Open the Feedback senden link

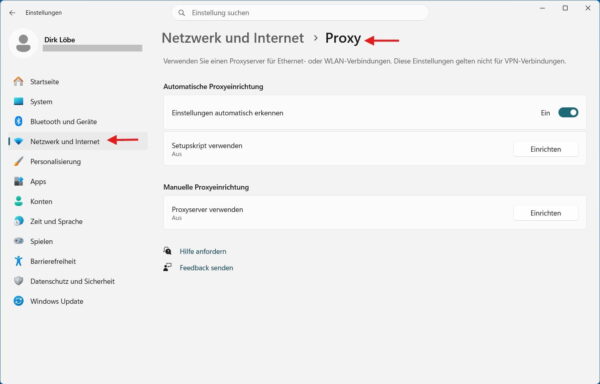pyautogui.click(x=206, y=268)
